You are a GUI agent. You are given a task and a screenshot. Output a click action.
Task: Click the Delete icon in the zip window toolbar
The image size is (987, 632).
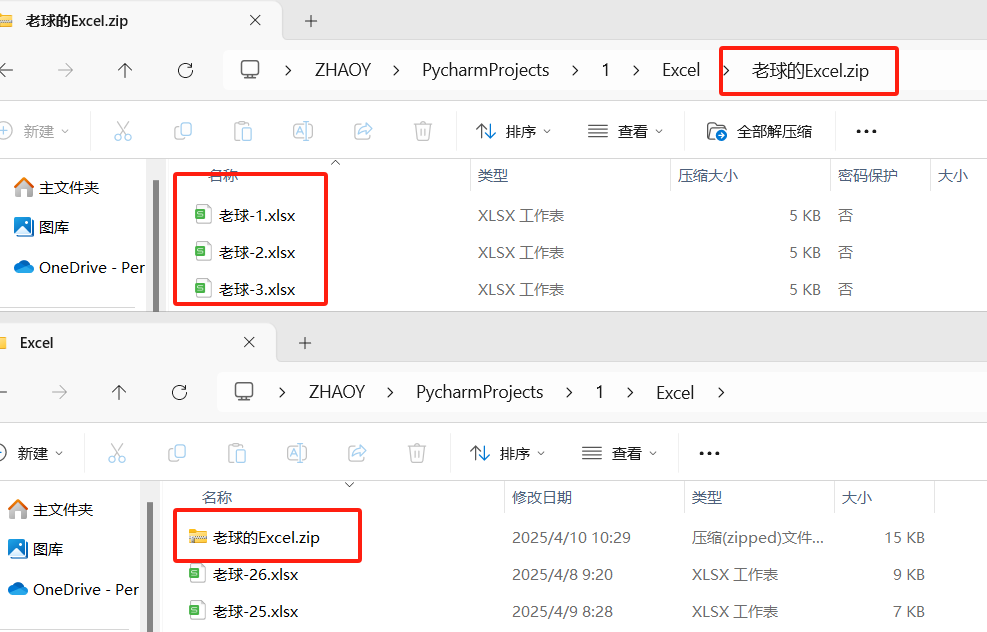(421, 131)
